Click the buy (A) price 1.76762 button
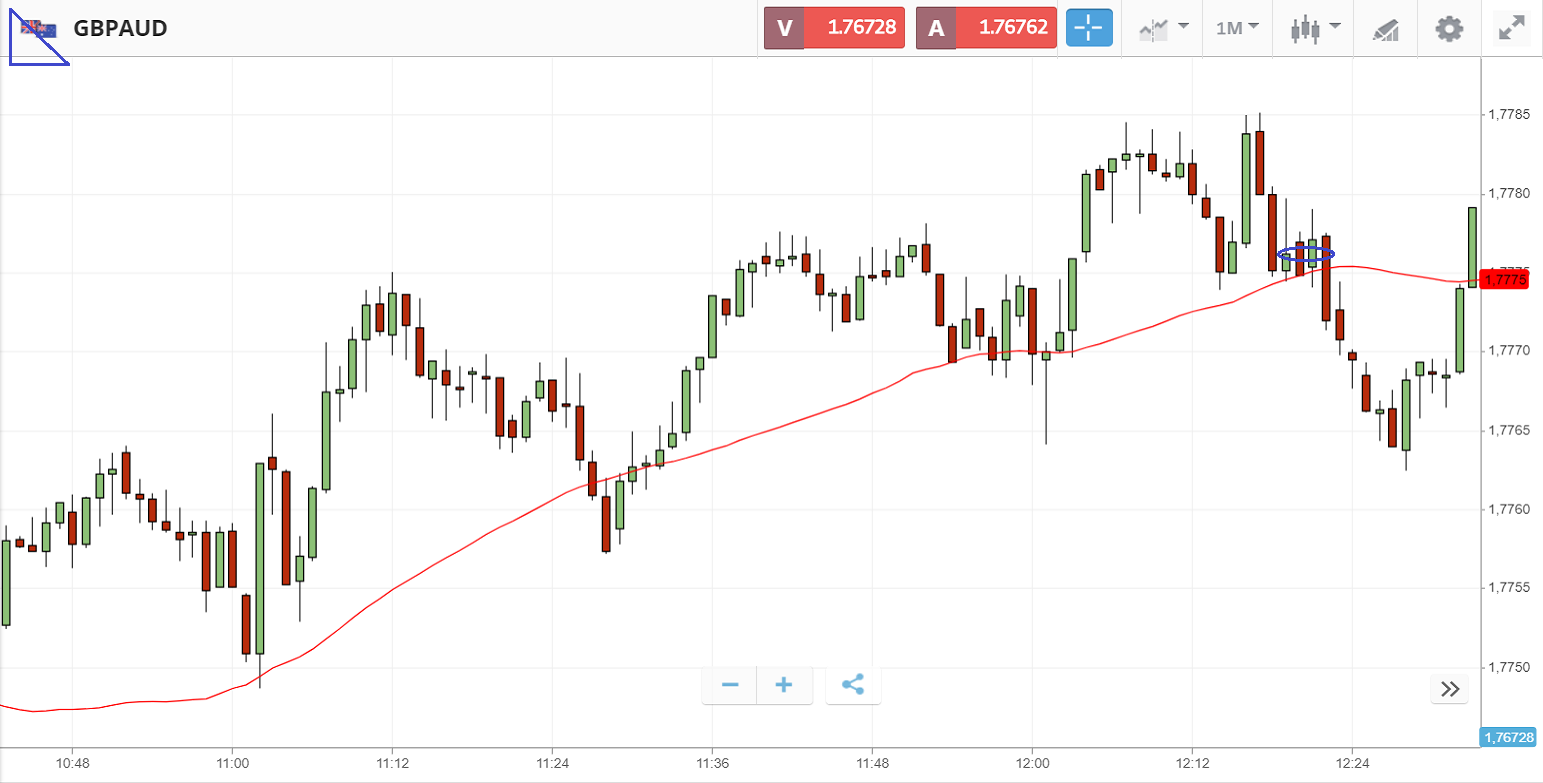Viewport: 1543px width, 783px height. tap(986, 28)
